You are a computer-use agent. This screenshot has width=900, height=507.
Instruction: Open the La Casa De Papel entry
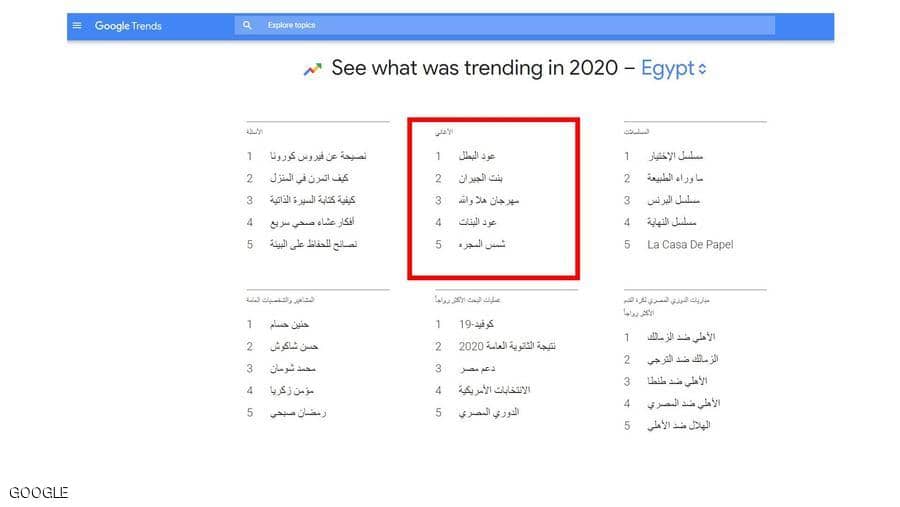(x=690, y=245)
